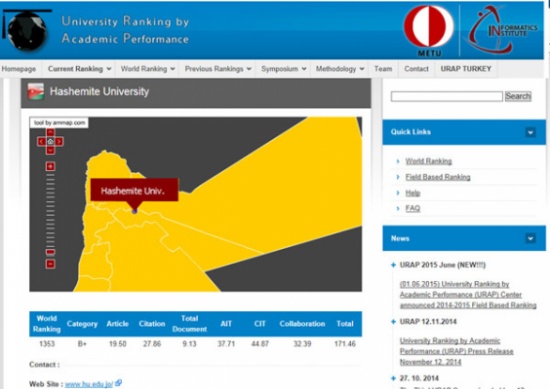Click the Category column header
The height and width of the screenshot is (389, 550).
click(x=82, y=324)
